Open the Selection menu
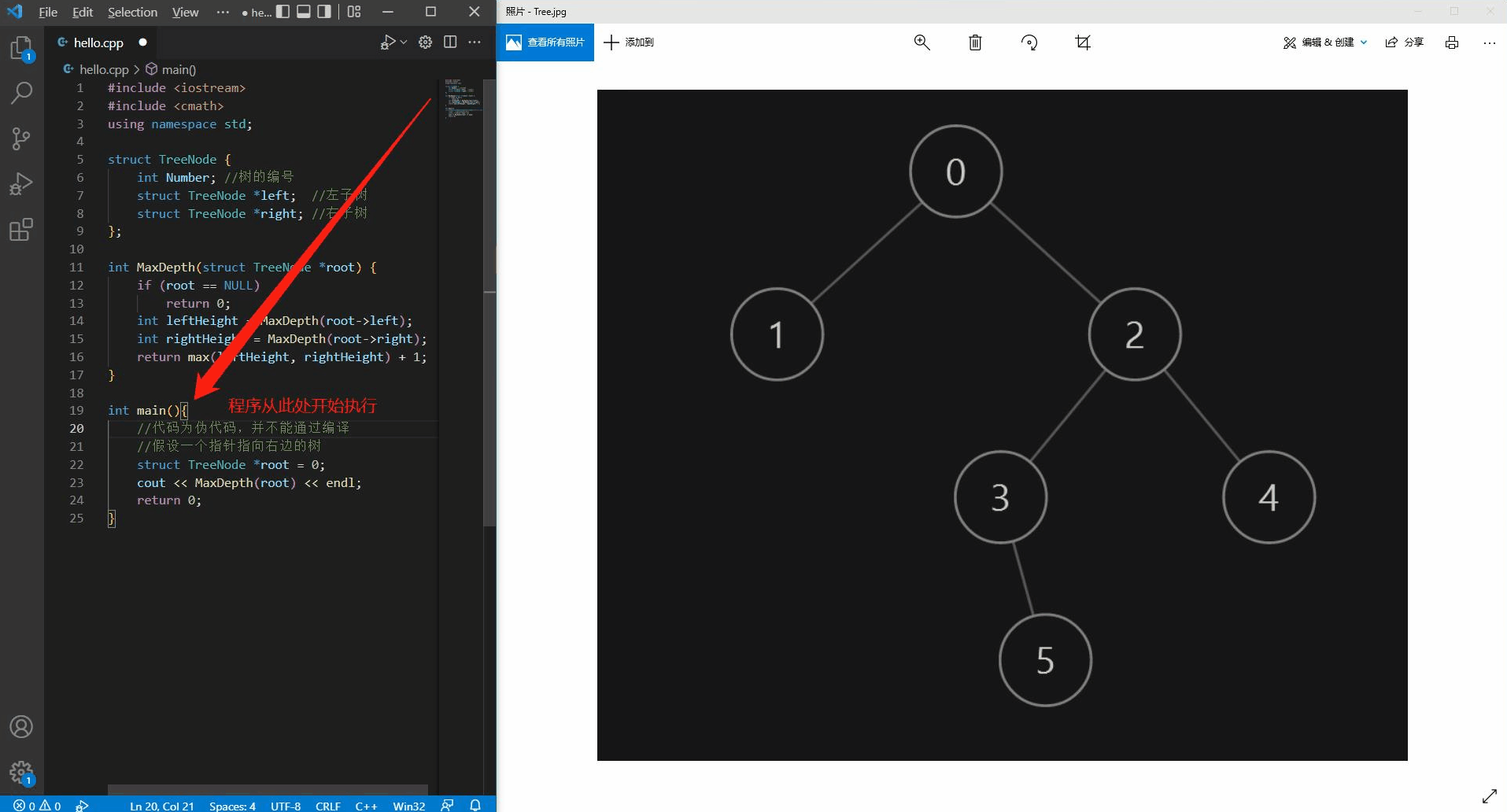Image resolution: width=1507 pixels, height=812 pixels. 132,12
